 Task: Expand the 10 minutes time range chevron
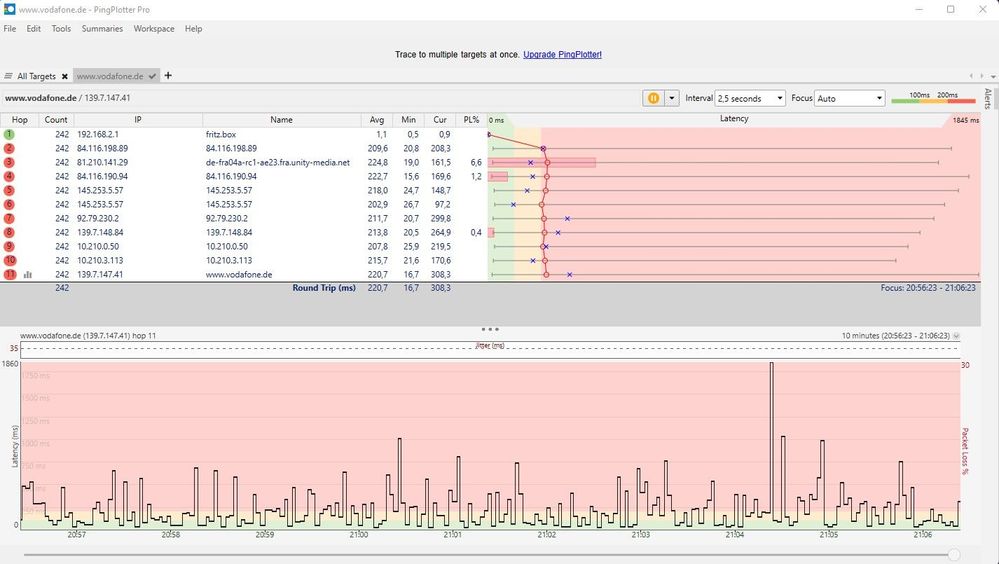[x=956, y=336]
